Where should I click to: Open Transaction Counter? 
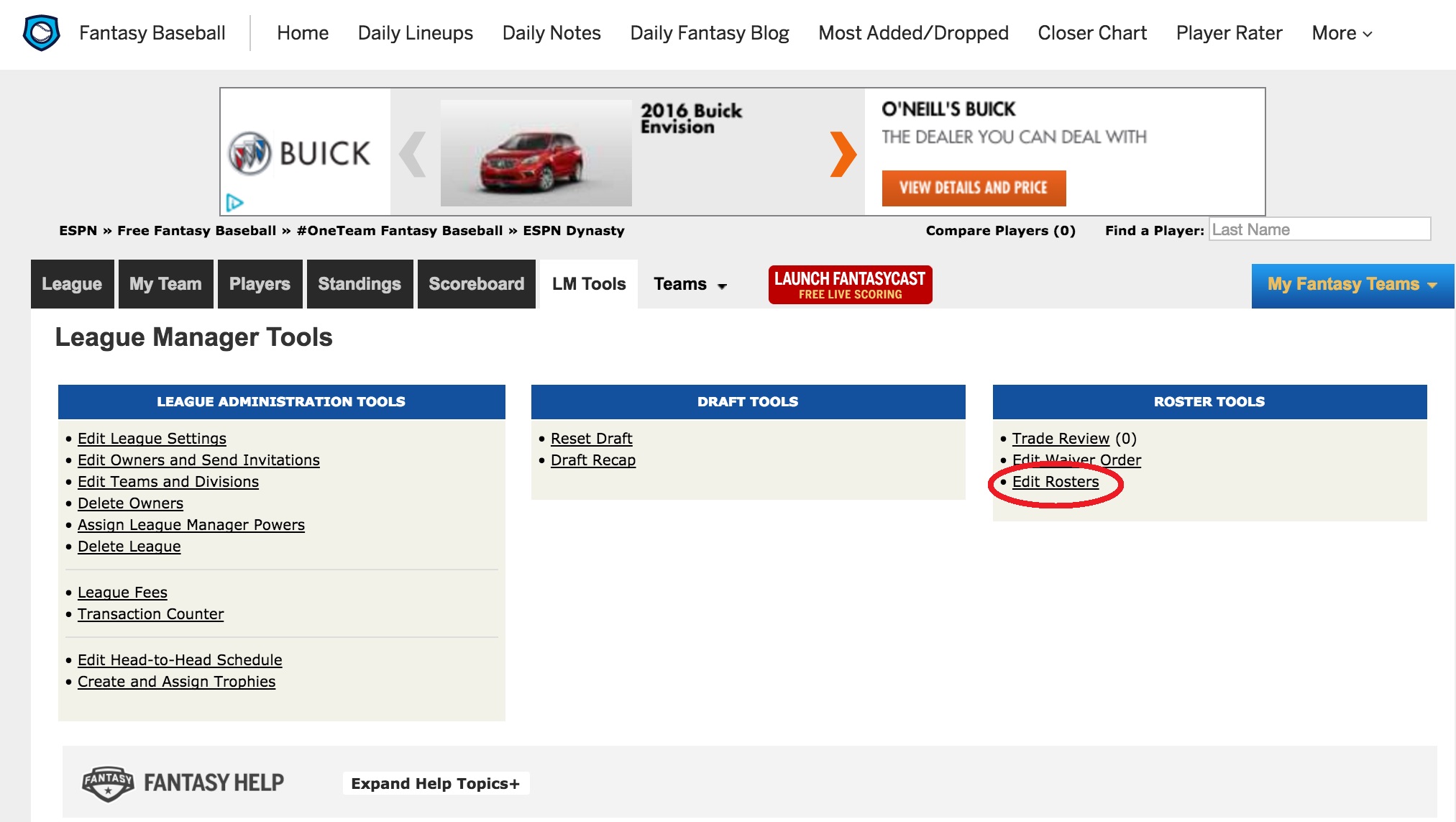[x=150, y=614]
